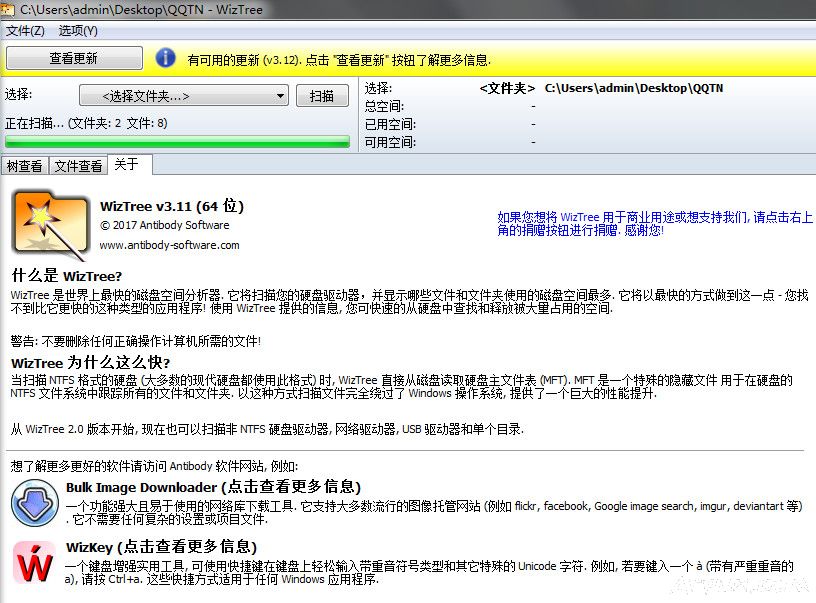Open the 选项(Y) menu
Screen dimensions: 816x603
[78, 30]
